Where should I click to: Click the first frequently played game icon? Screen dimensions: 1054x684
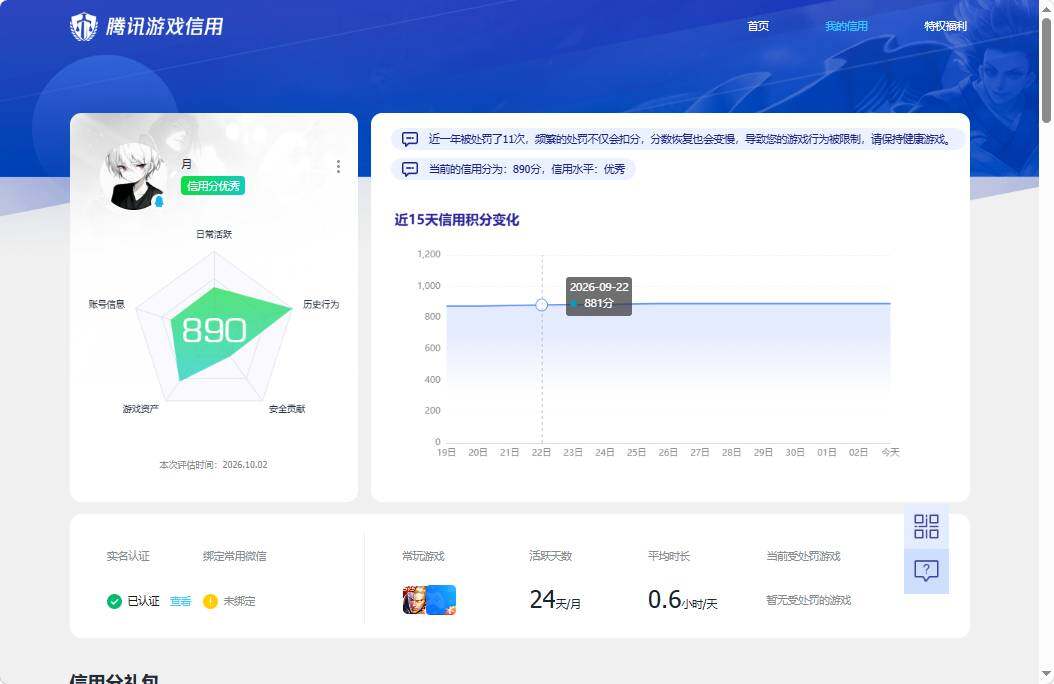[x=415, y=600]
